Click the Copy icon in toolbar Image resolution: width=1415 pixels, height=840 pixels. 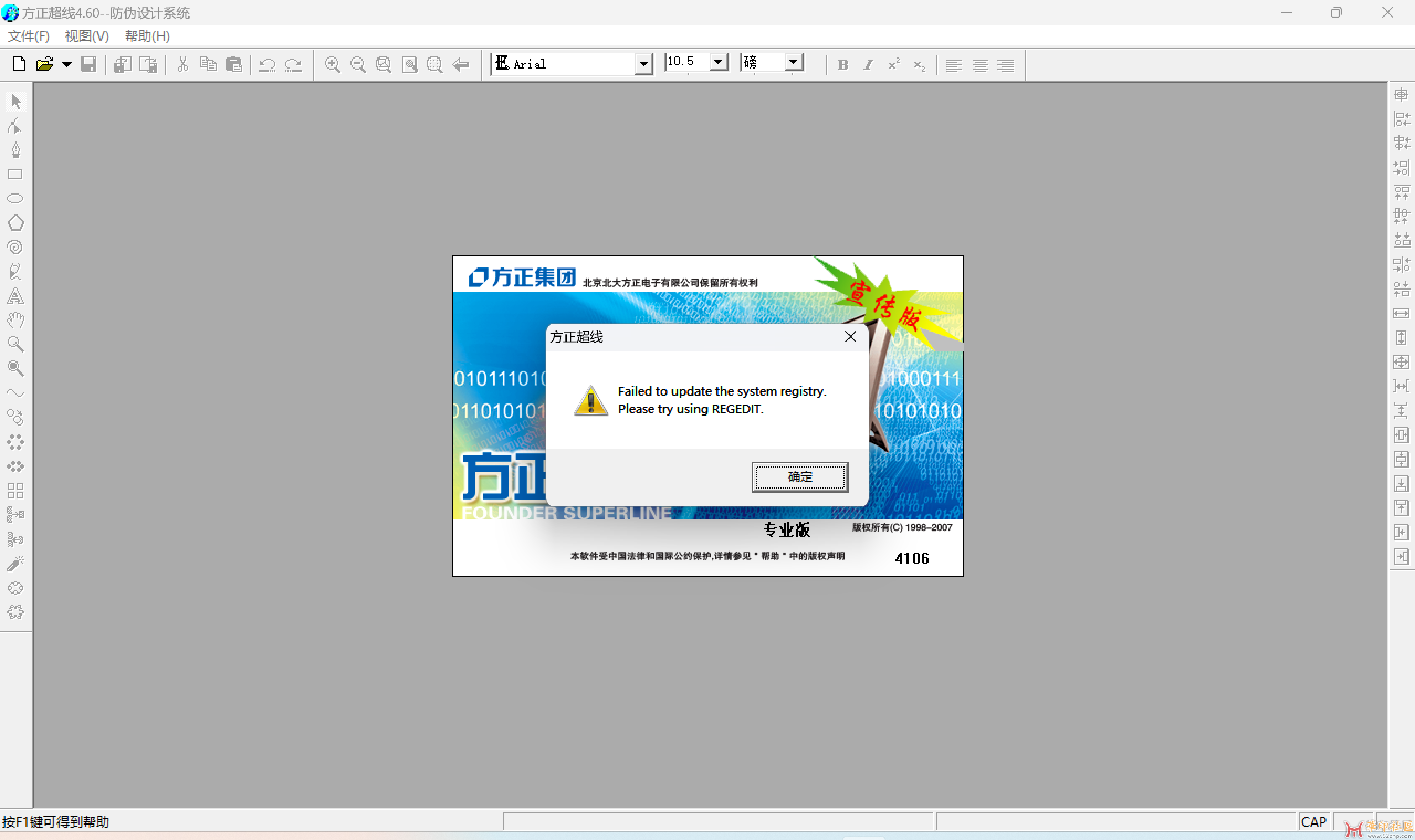point(208,64)
